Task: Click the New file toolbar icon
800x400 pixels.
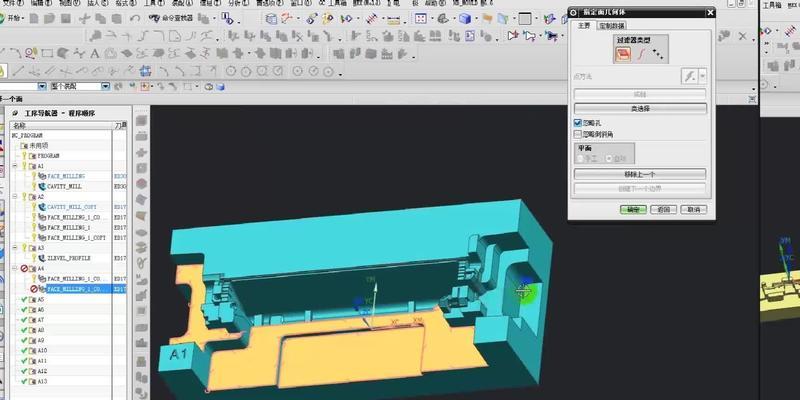Action: pyautogui.click(x=34, y=19)
